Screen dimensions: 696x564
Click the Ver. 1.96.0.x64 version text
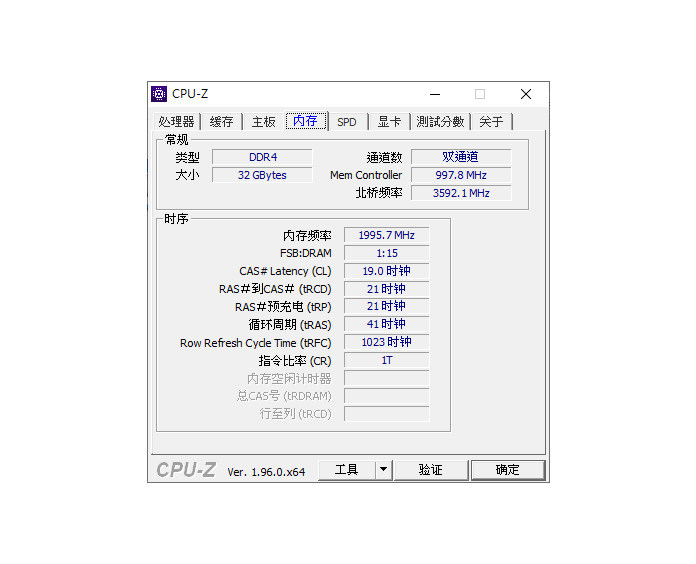pos(266,472)
